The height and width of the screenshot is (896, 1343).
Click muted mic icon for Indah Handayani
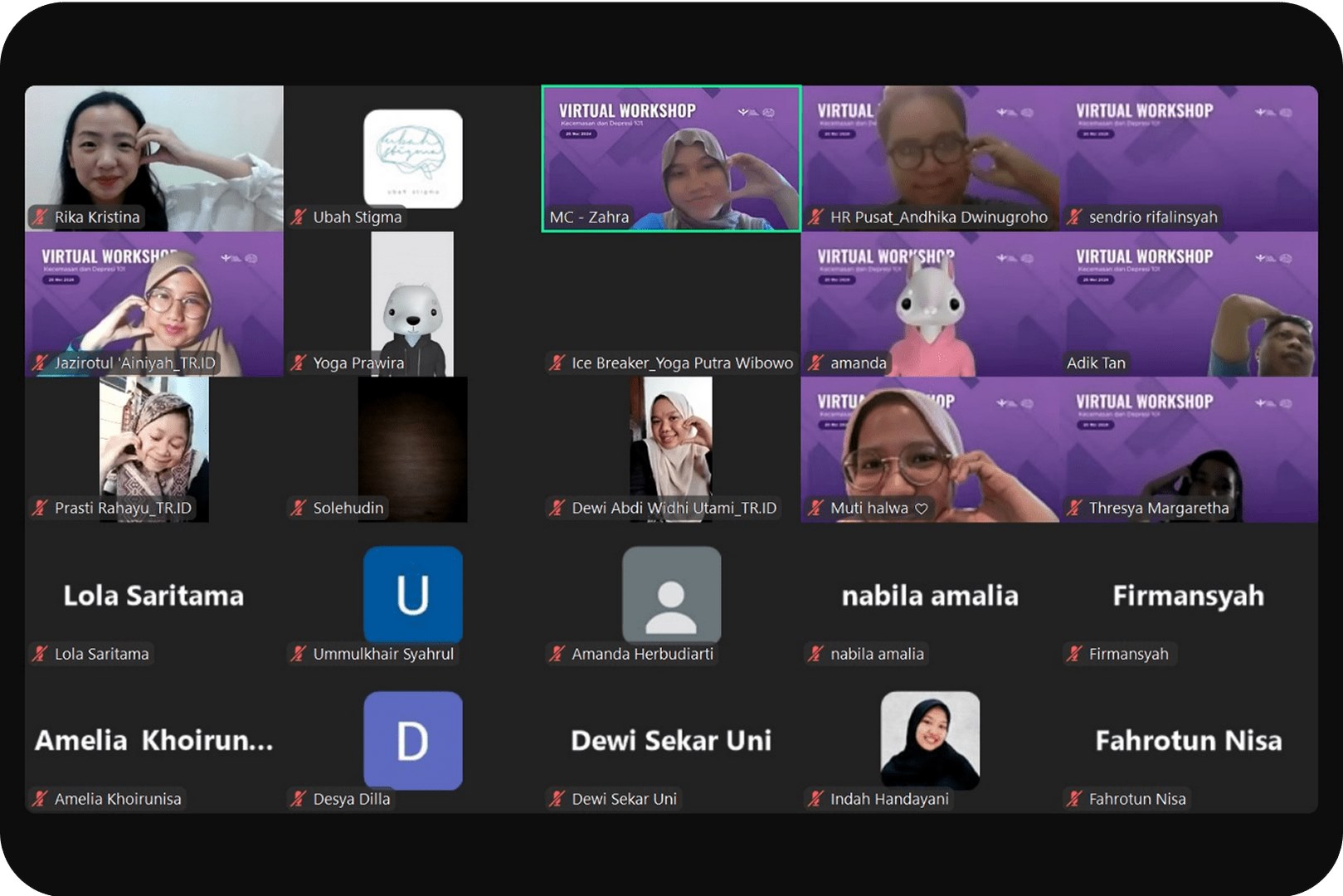(816, 799)
